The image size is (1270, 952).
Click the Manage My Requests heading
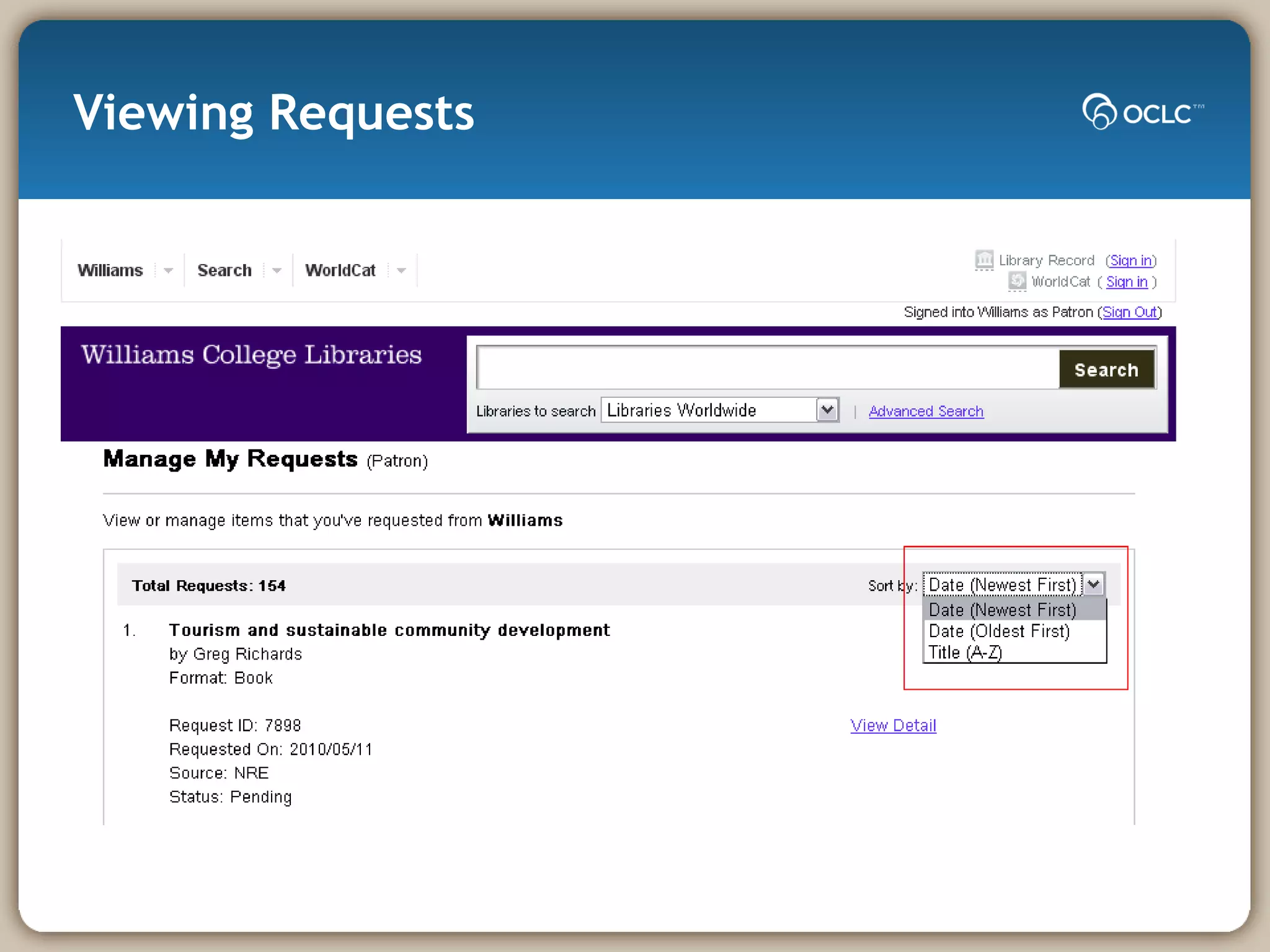point(231,459)
